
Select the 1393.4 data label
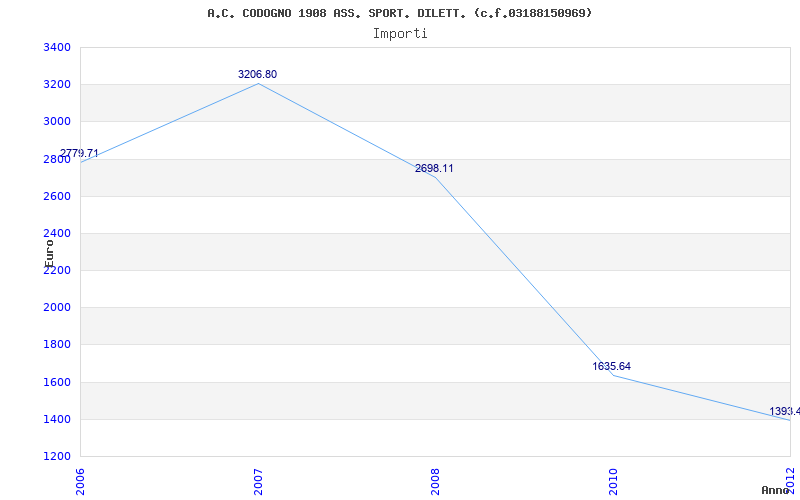tap(785, 411)
